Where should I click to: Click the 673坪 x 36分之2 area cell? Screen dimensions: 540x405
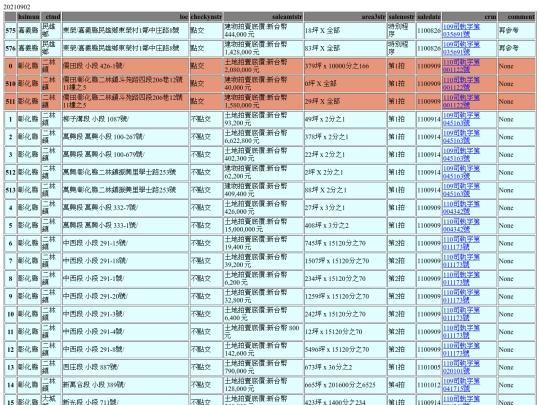pyautogui.click(x=345, y=367)
